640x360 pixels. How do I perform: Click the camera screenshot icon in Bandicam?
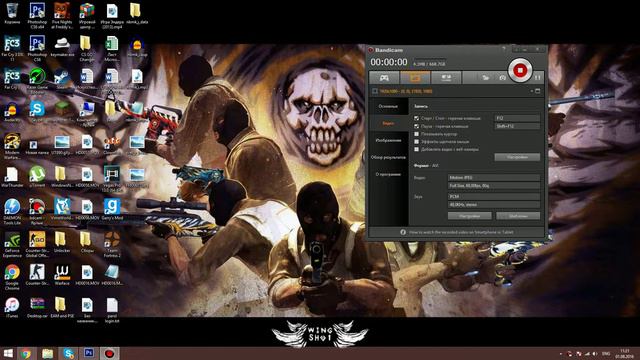(502, 78)
